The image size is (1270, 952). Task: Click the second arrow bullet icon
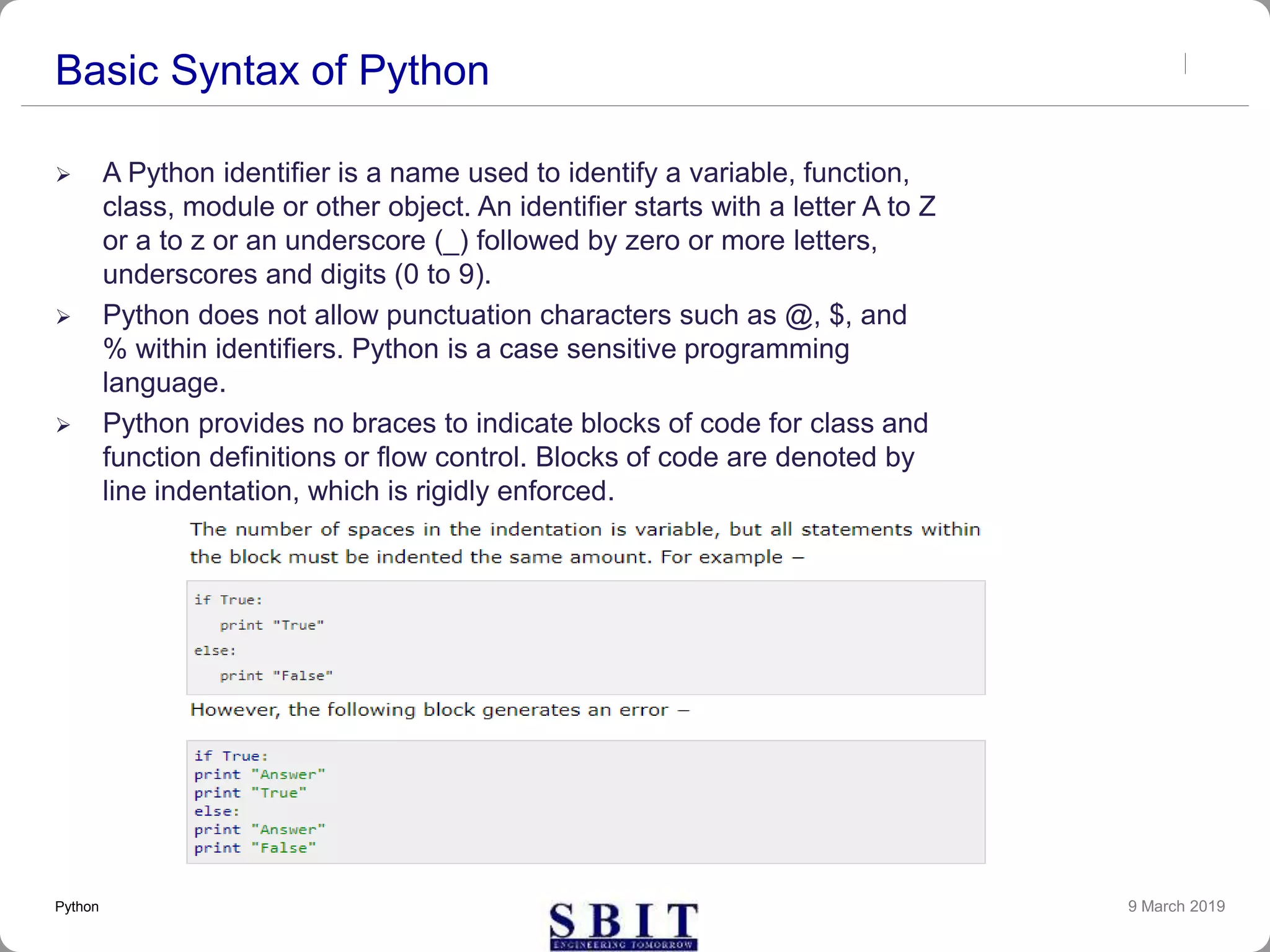point(63,317)
